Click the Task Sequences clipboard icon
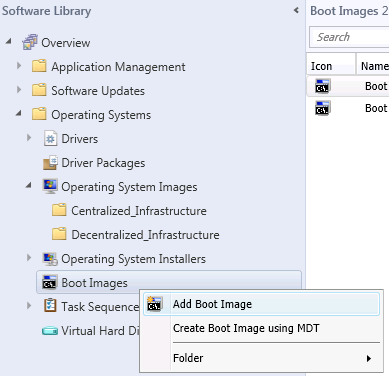This screenshot has width=389, height=376. click(50, 306)
